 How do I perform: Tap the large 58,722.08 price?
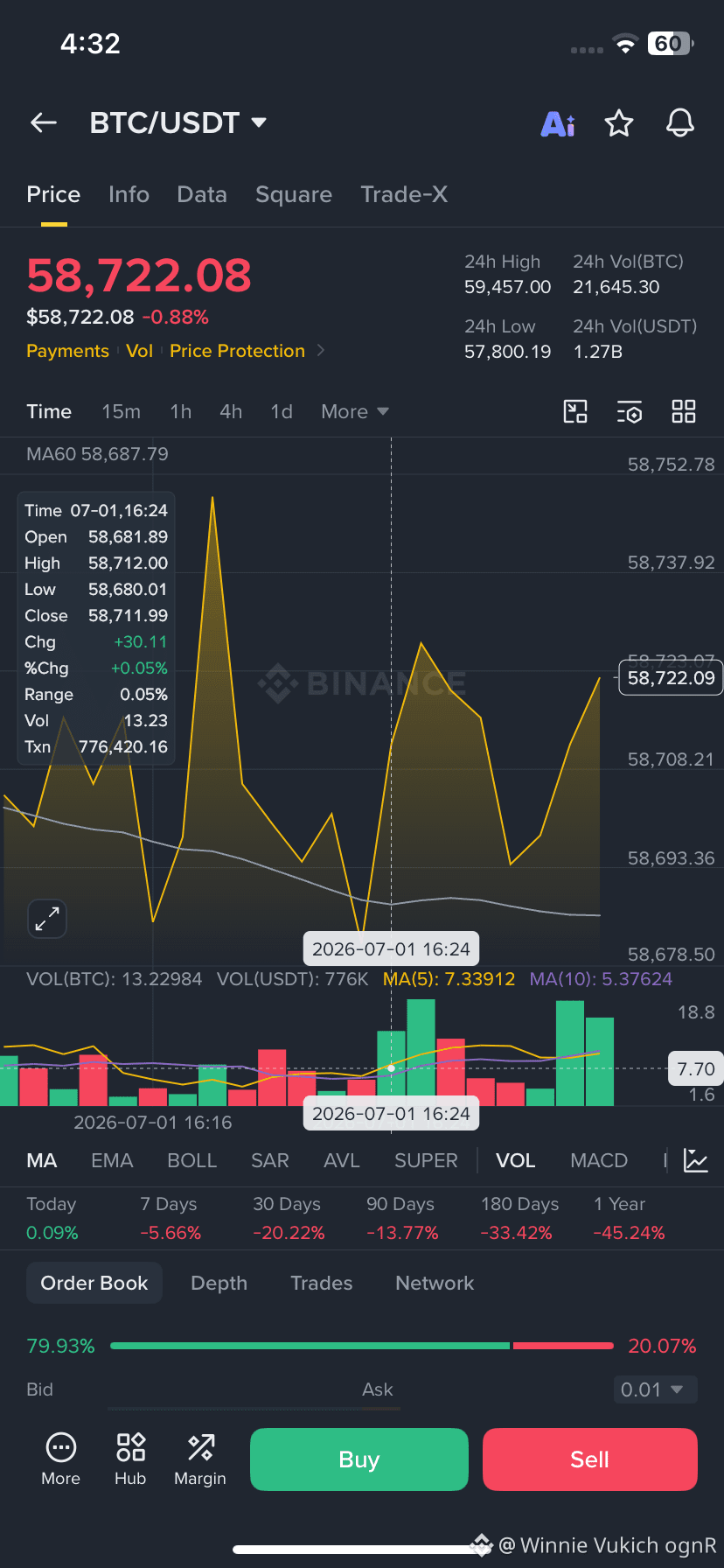139,275
